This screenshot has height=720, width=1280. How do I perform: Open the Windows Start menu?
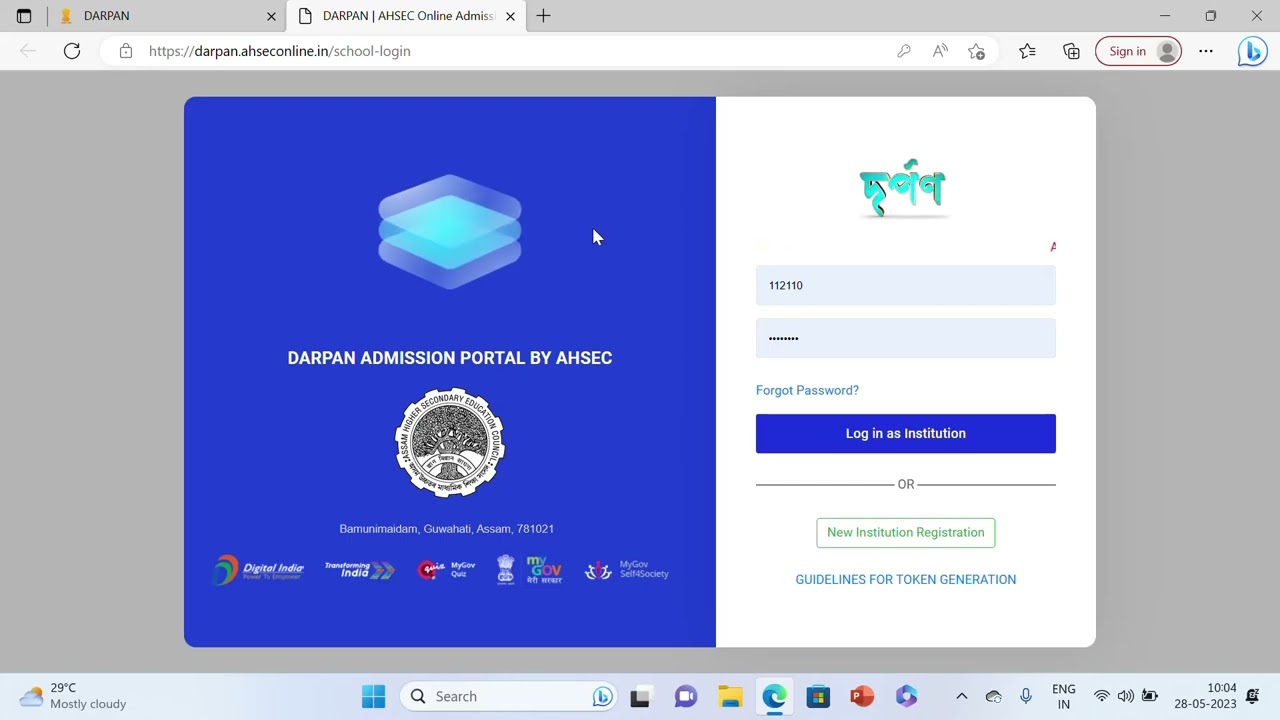coord(373,696)
